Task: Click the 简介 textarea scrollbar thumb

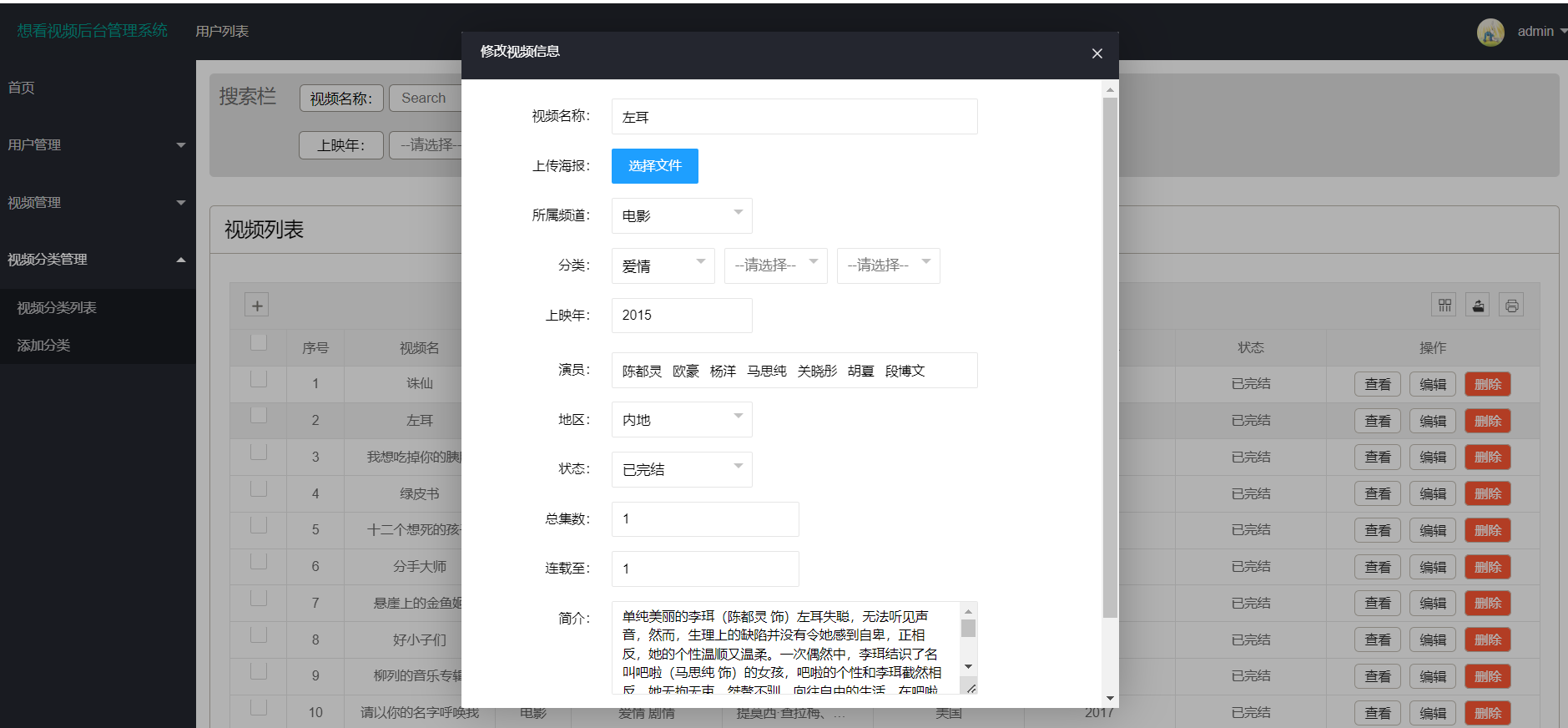Action: point(968,629)
